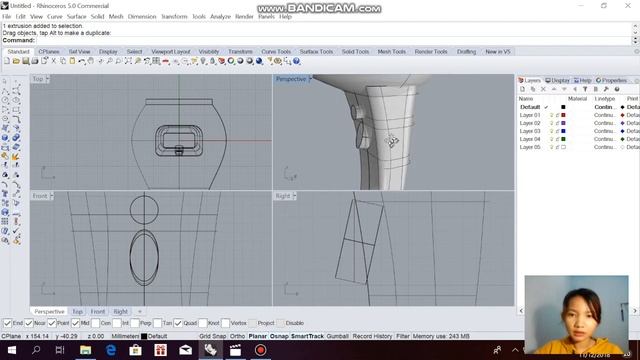
Task: Click the Open file folder icon
Action: [x=16, y=61]
